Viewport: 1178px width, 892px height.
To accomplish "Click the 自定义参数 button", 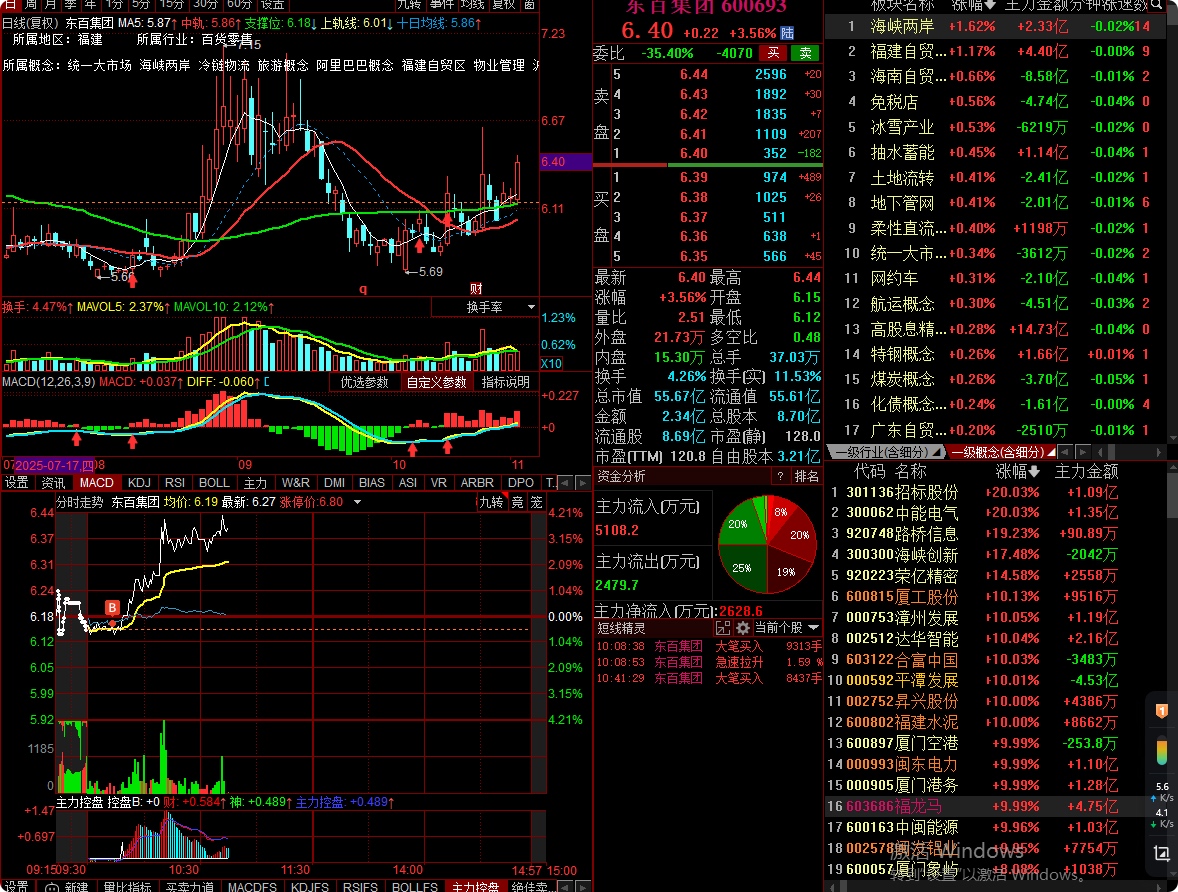I will point(436,382).
